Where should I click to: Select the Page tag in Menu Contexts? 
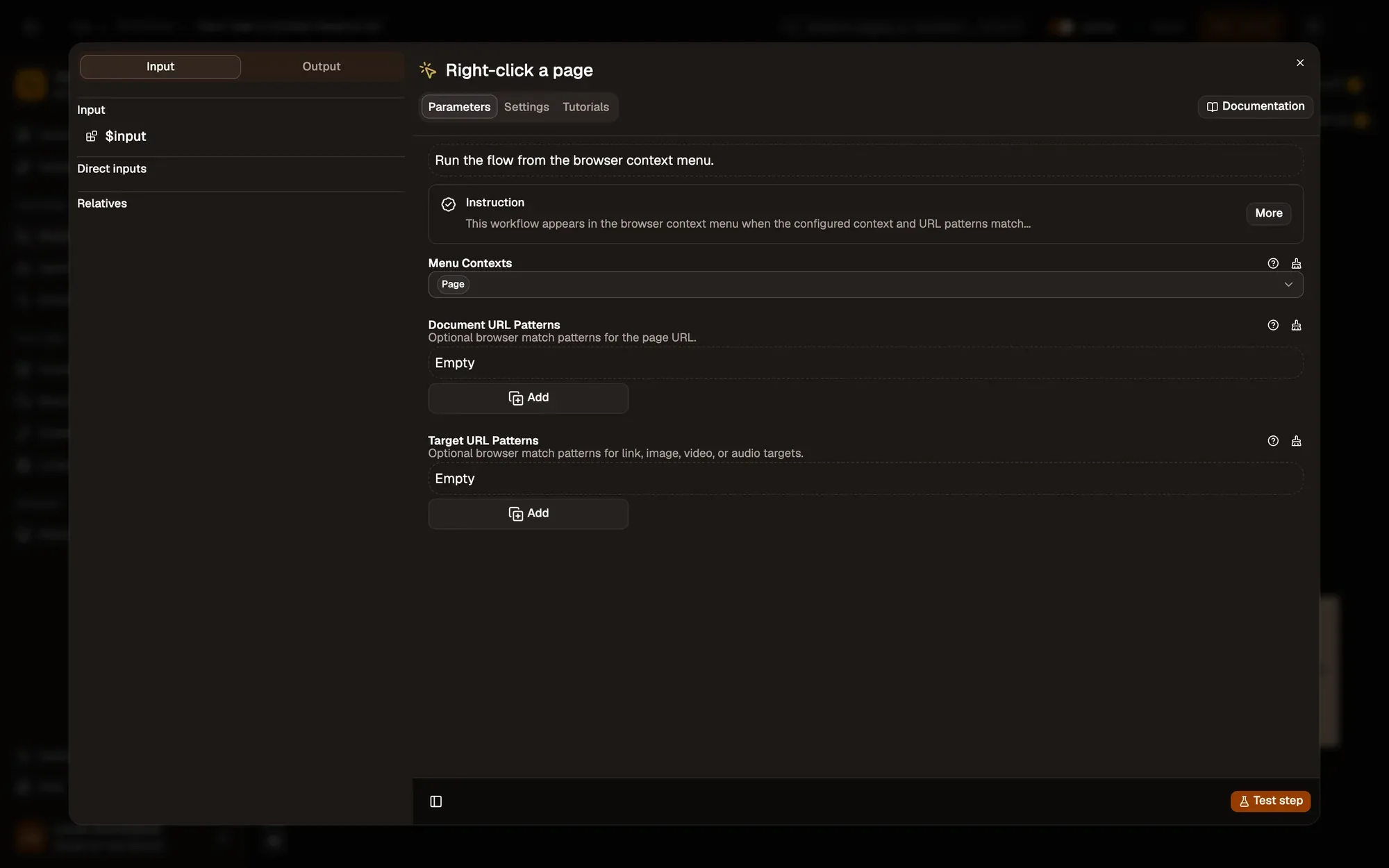click(x=453, y=285)
